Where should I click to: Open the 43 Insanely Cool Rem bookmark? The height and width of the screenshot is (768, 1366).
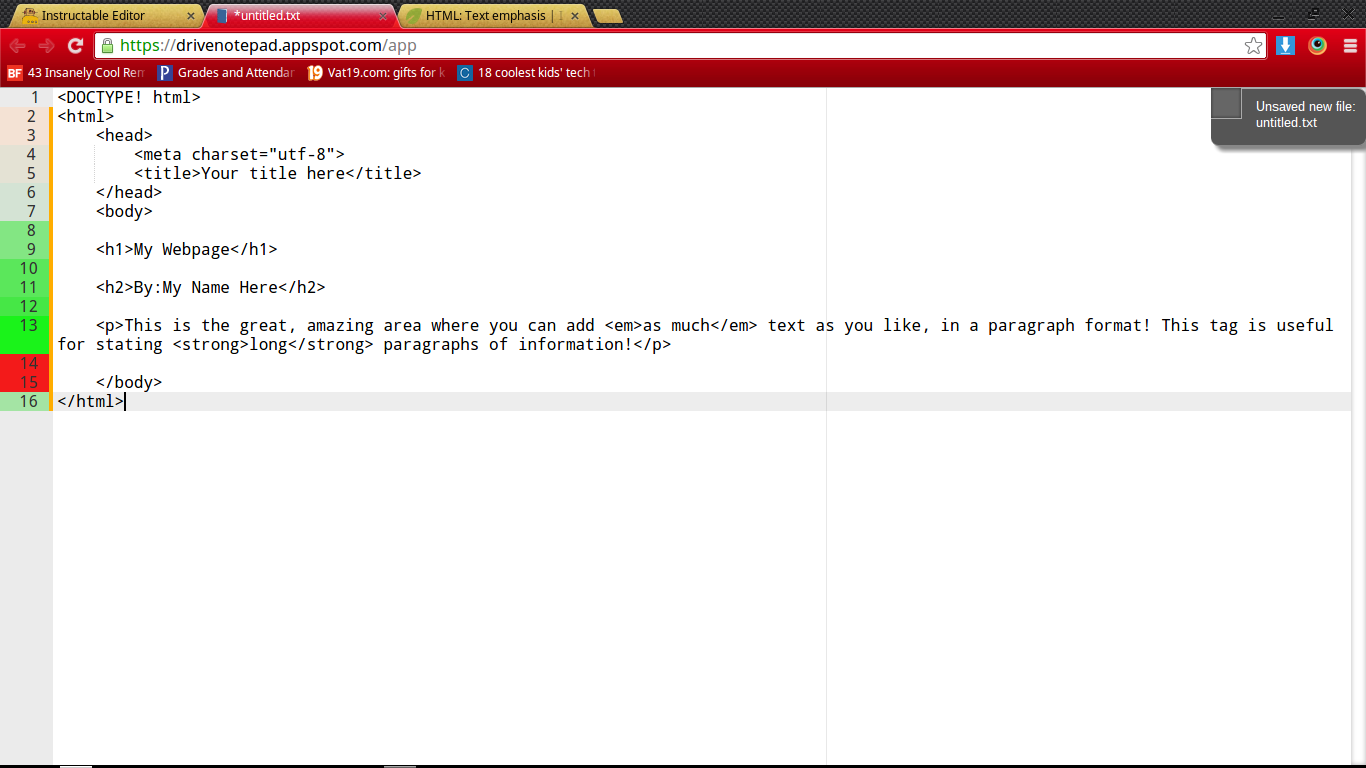pyautogui.click(x=76, y=73)
